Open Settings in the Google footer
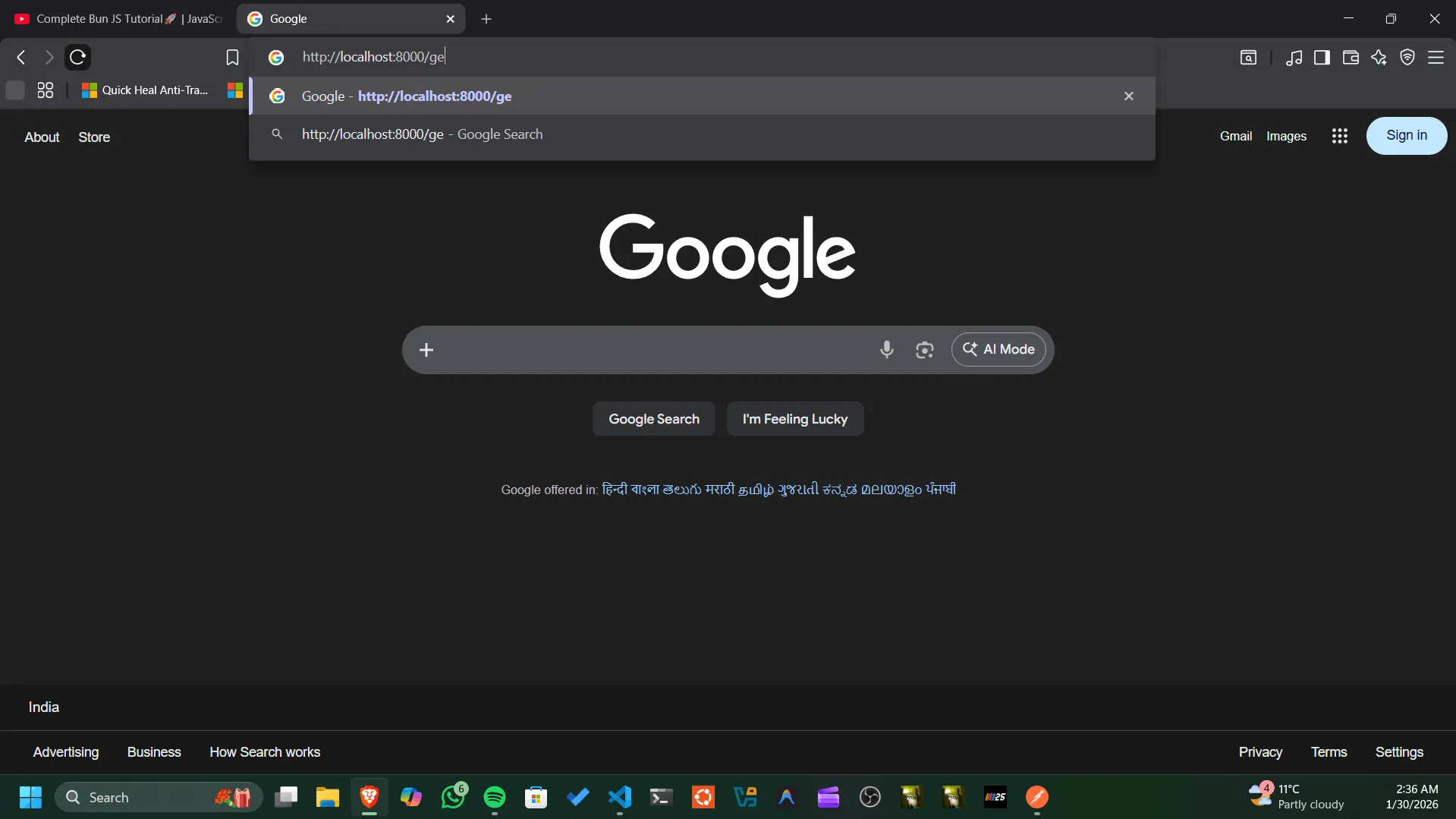Viewport: 1456px width, 819px height. click(x=1399, y=752)
